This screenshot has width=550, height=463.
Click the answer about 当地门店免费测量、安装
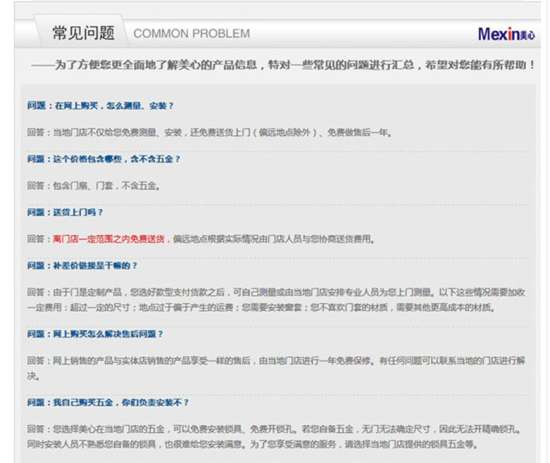coord(209,132)
